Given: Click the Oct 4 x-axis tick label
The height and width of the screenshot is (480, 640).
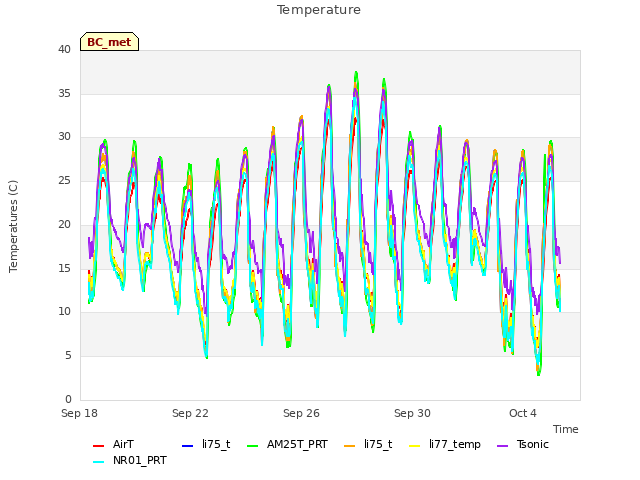Looking at the screenshot, I should pyautogui.click(x=523, y=413).
